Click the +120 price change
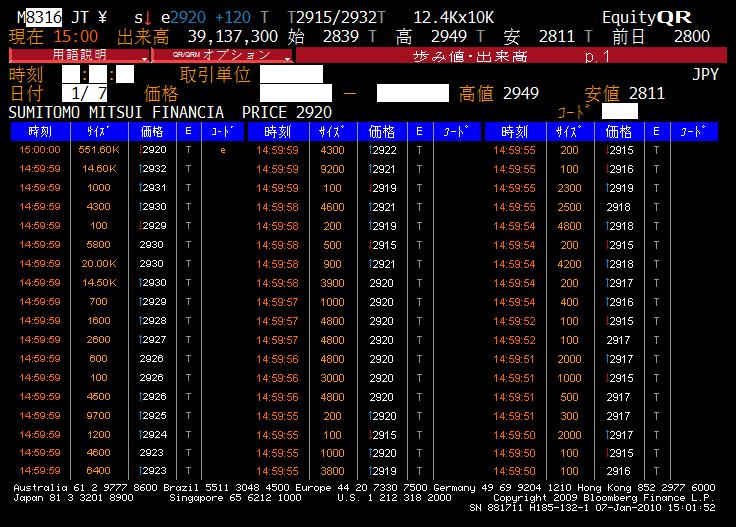 point(233,17)
